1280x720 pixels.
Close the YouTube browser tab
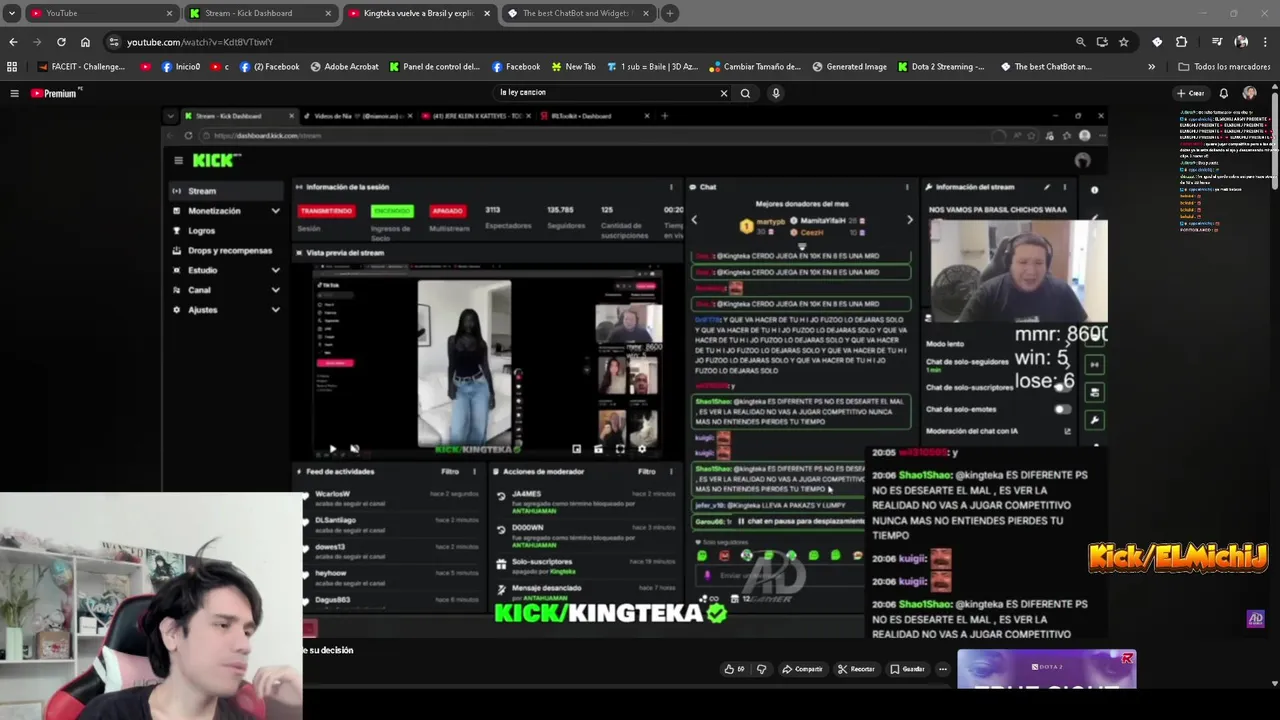click(x=169, y=13)
